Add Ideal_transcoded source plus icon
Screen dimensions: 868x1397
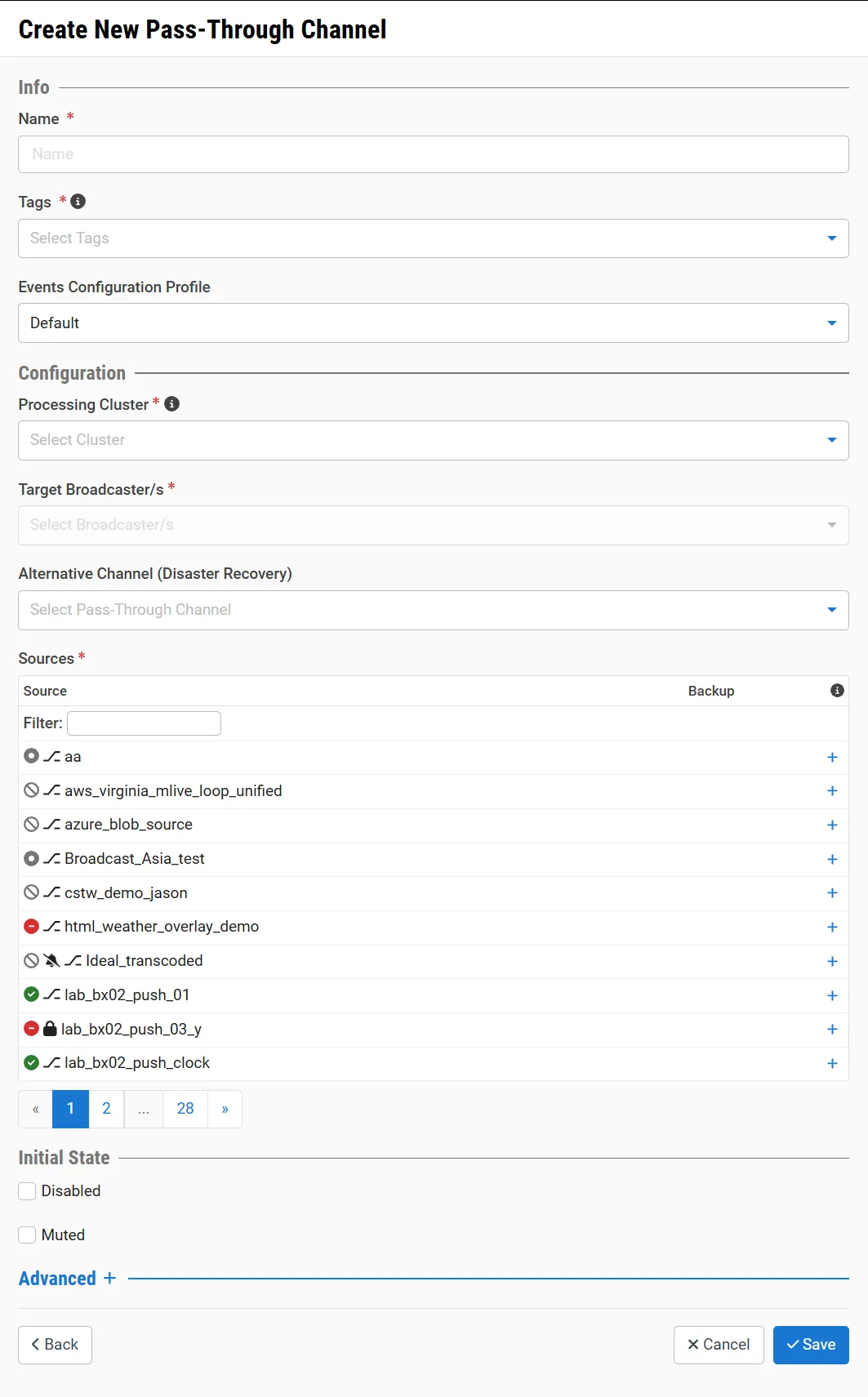(x=832, y=961)
